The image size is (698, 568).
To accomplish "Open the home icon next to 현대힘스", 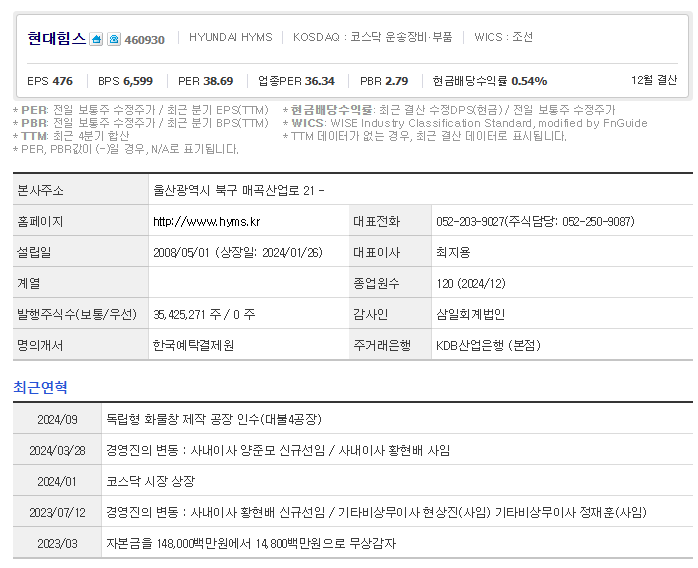I will [96, 40].
